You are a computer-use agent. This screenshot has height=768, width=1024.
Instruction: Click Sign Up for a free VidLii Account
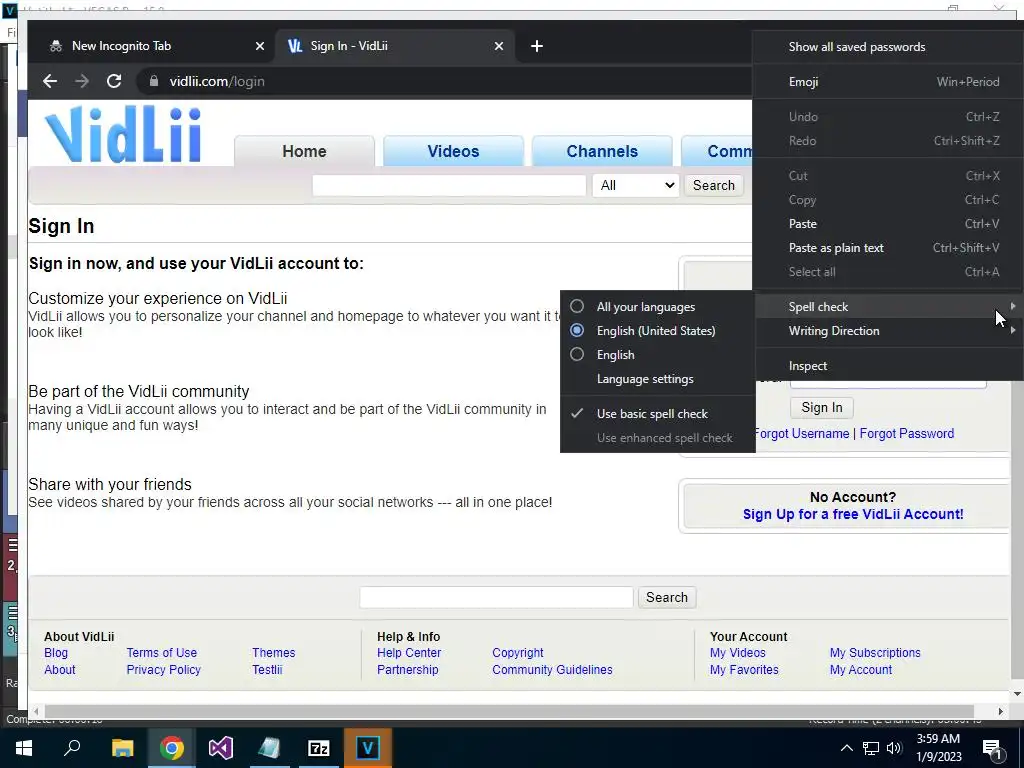[853, 515]
